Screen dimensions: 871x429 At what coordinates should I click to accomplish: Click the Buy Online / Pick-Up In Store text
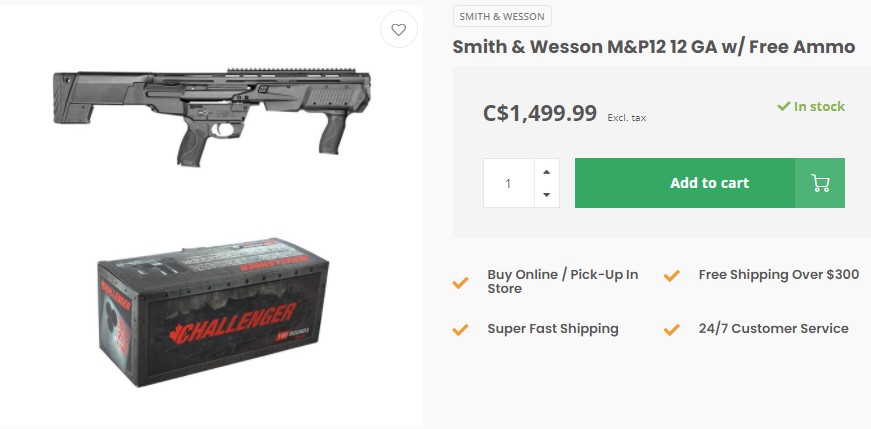562,282
